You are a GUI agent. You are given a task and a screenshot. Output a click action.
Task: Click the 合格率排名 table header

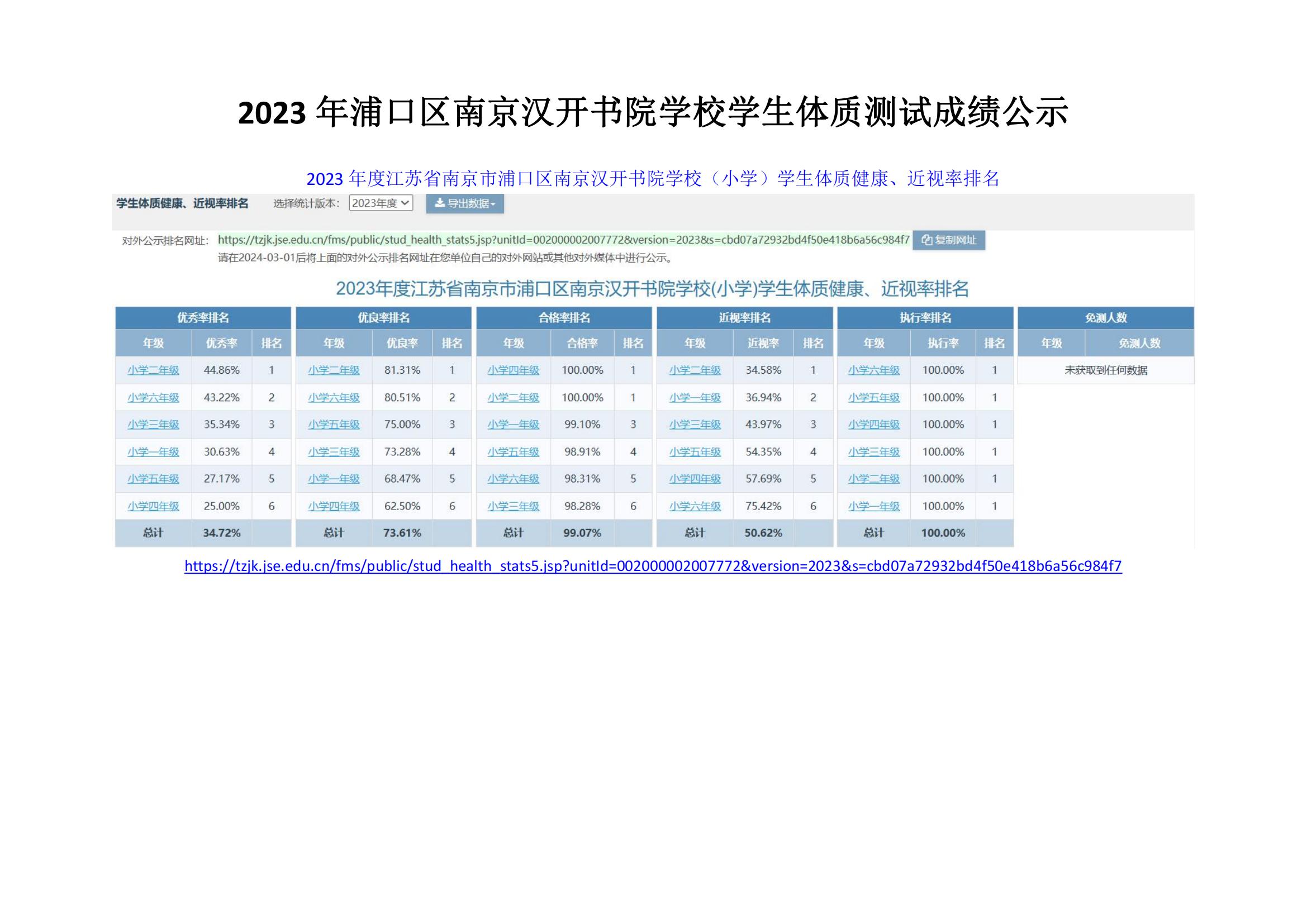(x=564, y=318)
